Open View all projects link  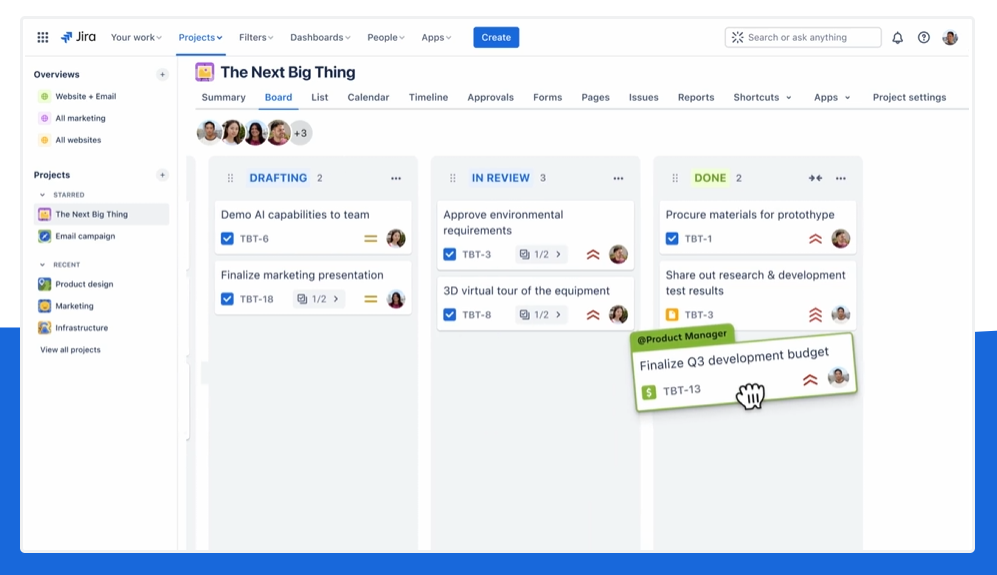pyautogui.click(x=71, y=350)
